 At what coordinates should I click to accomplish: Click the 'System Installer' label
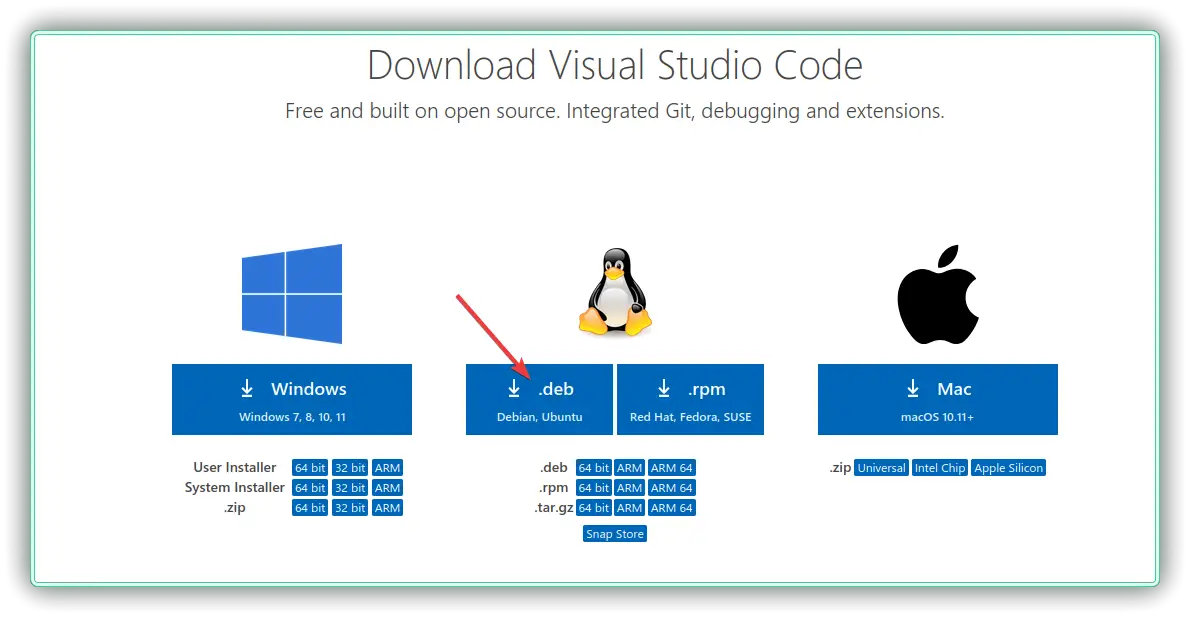[235, 487]
